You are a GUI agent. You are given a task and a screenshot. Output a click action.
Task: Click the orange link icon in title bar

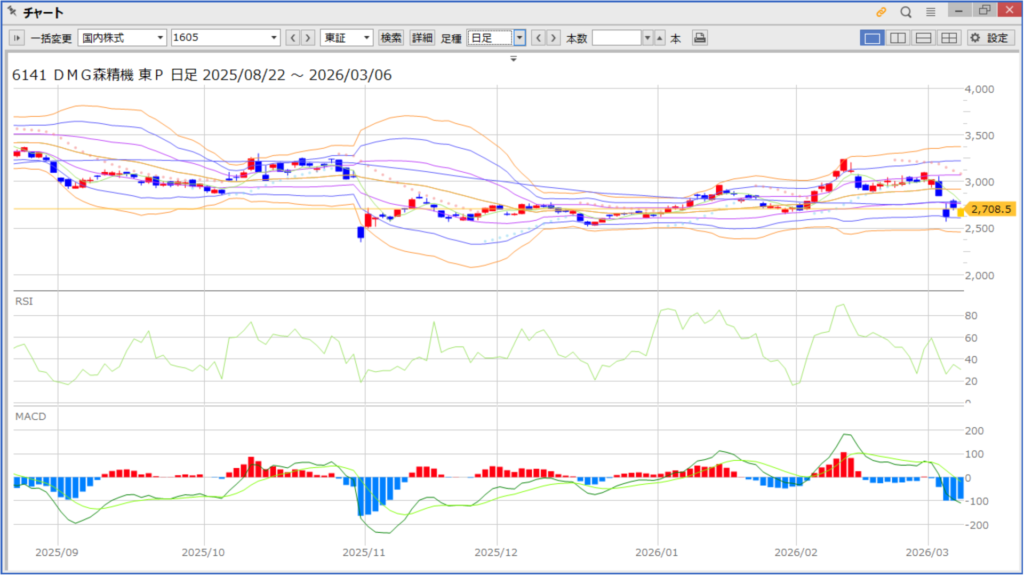(881, 12)
